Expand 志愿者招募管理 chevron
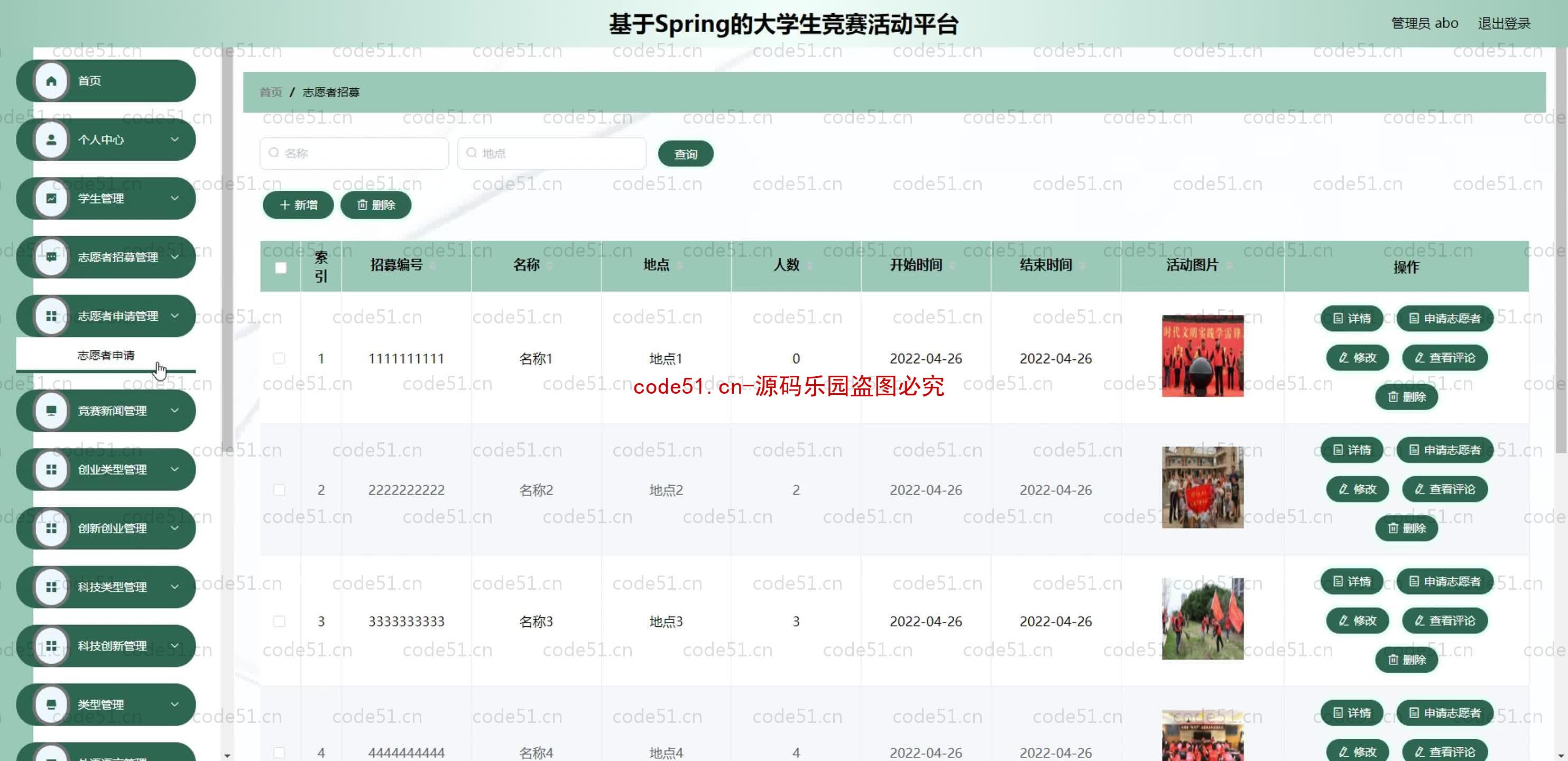 [174, 257]
